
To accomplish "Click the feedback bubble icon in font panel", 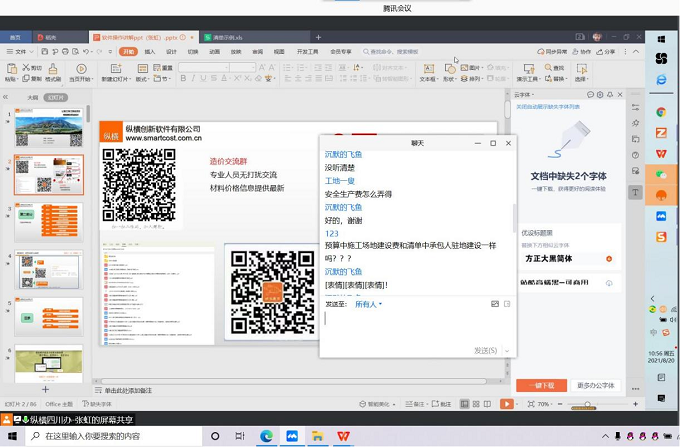I will [x=590, y=95].
